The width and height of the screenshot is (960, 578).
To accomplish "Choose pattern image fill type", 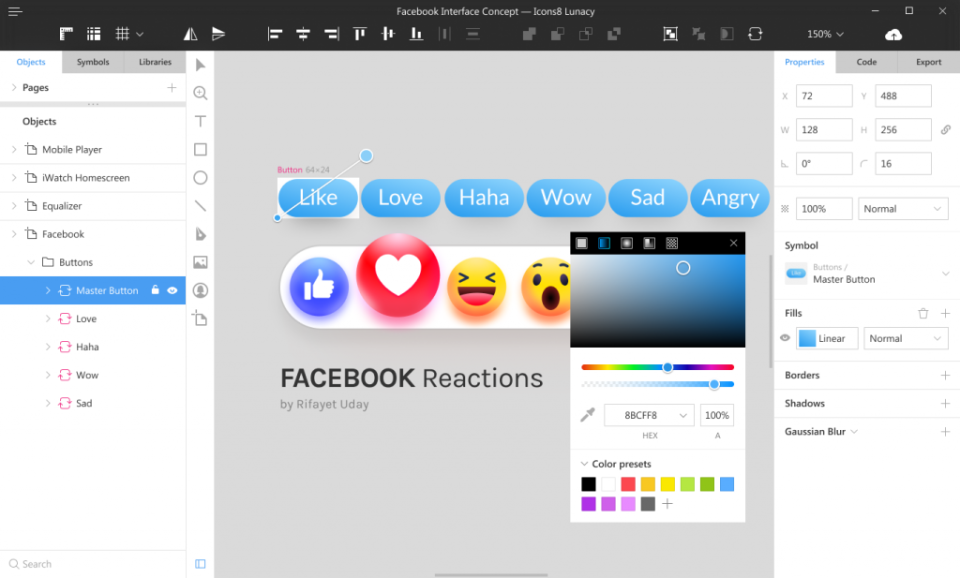I will tap(672, 243).
